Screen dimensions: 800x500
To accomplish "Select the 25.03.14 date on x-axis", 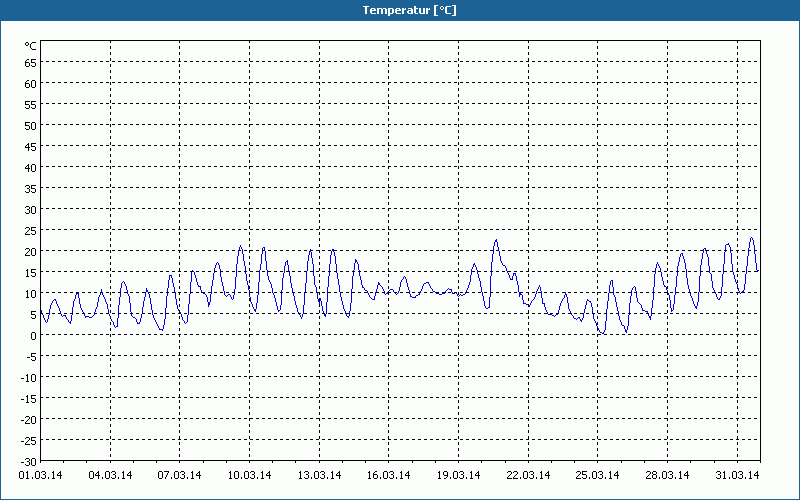I will pos(597,475).
